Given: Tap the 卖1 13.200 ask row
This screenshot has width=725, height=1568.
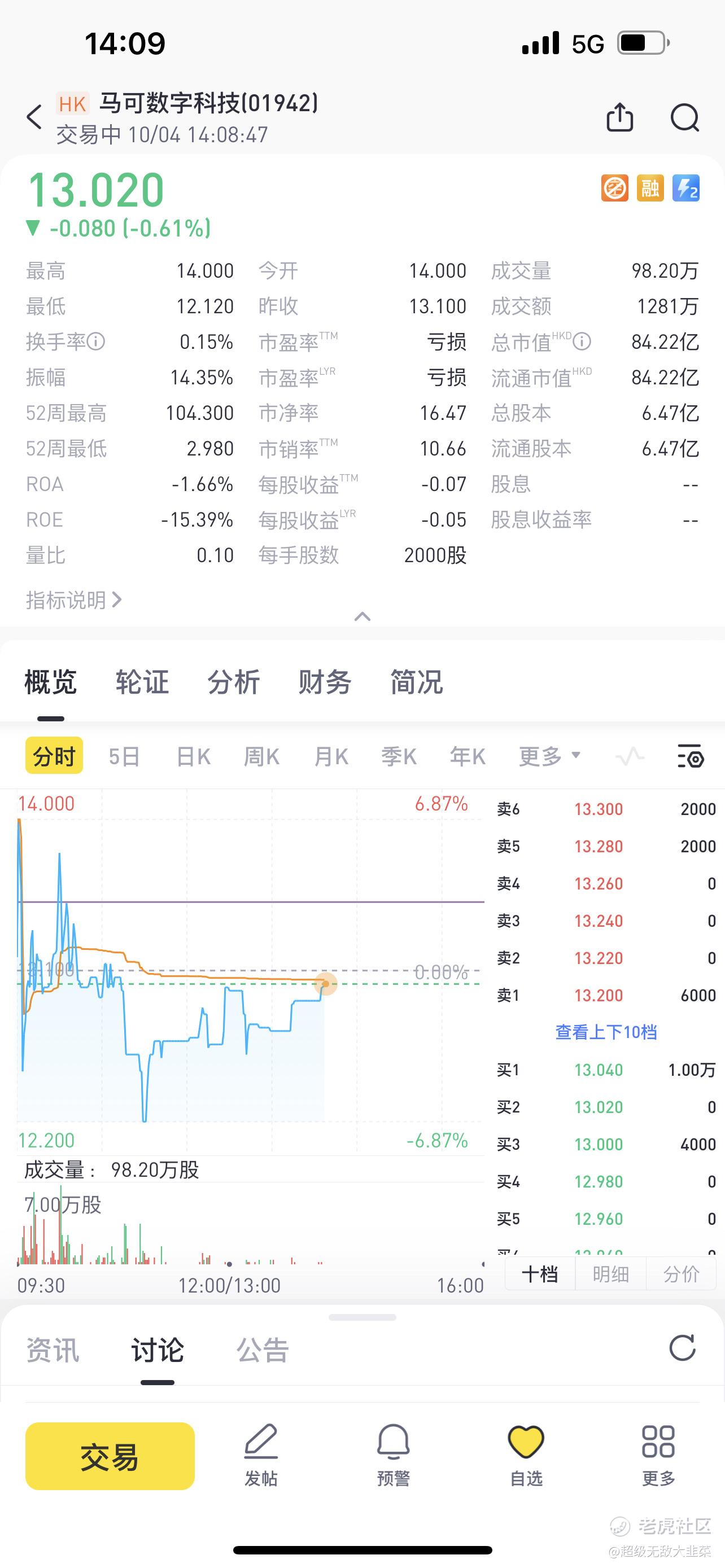Looking at the screenshot, I should [606, 995].
